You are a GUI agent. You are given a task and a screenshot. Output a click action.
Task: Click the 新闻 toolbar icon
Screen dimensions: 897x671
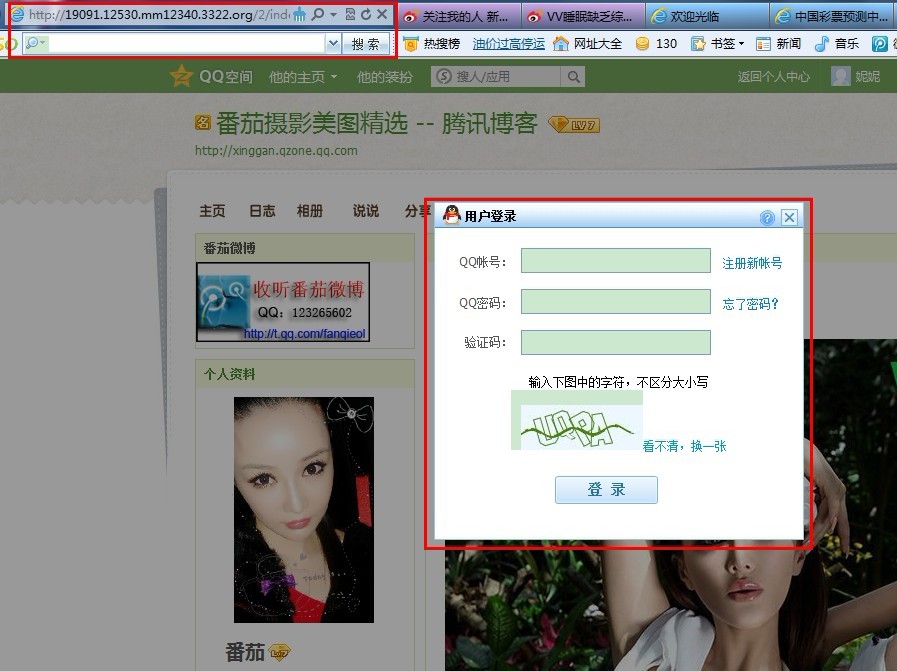coord(763,44)
